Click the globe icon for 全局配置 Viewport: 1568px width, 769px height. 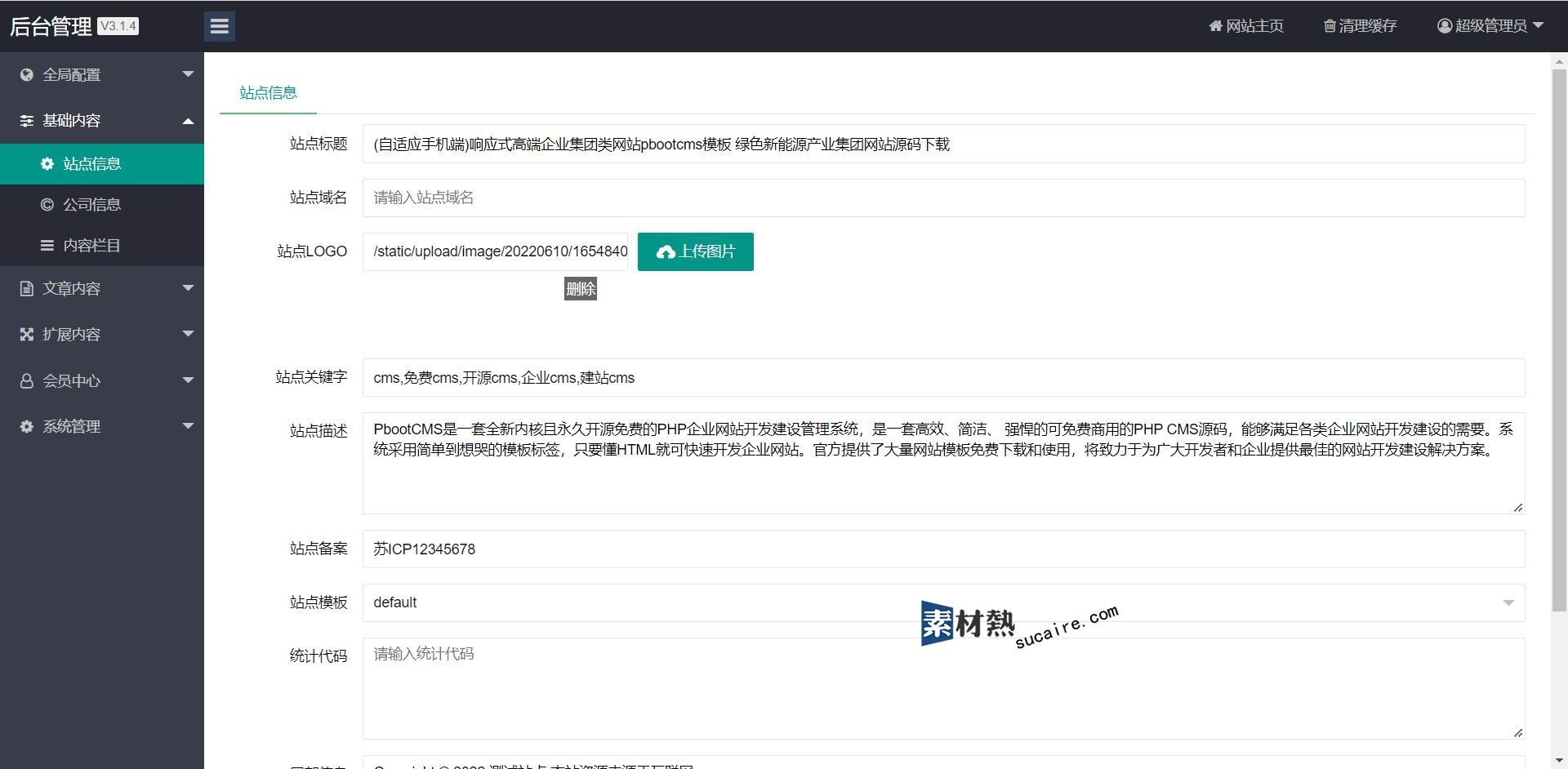click(x=27, y=75)
